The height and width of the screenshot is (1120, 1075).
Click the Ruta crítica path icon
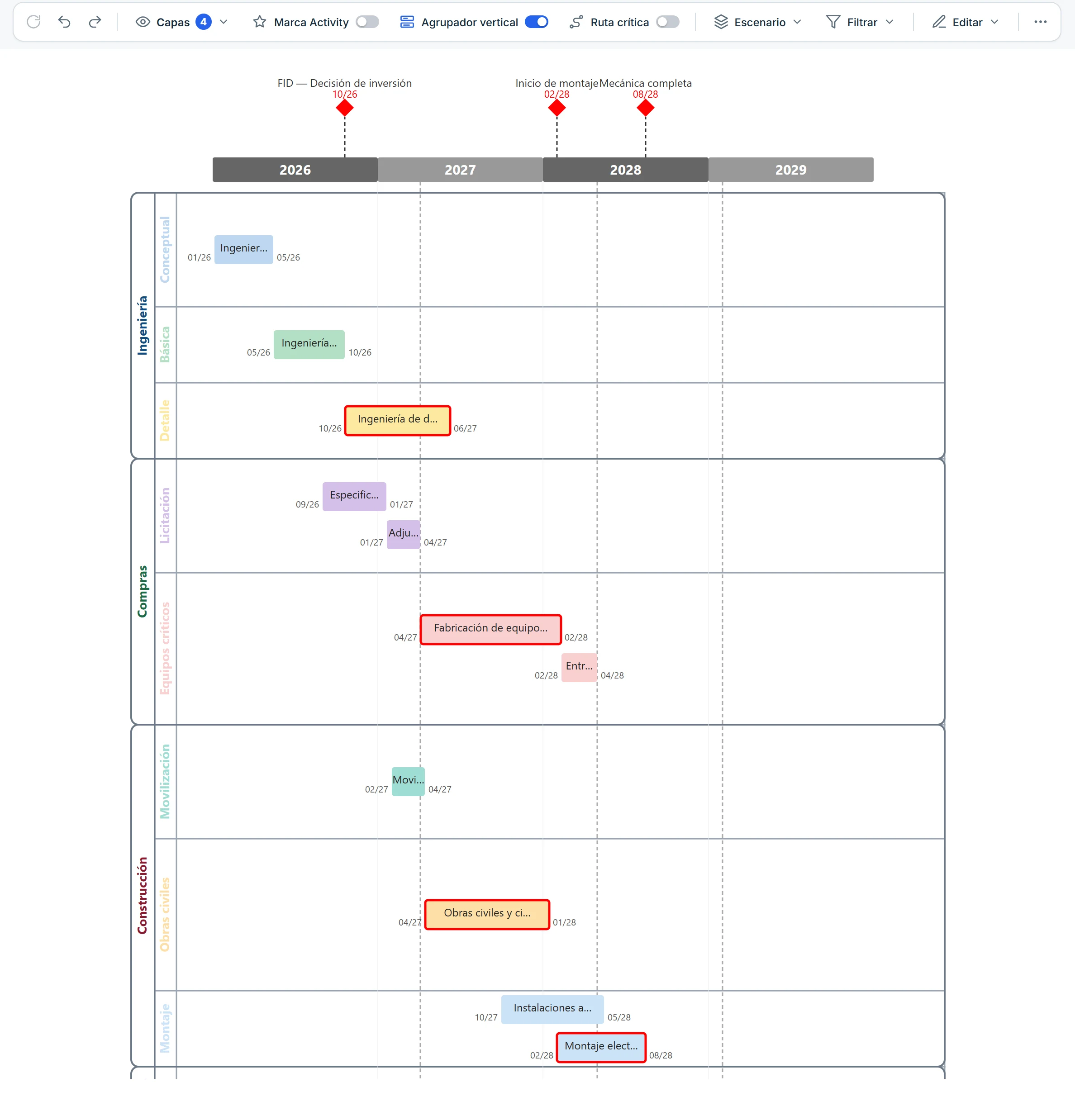click(x=576, y=22)
